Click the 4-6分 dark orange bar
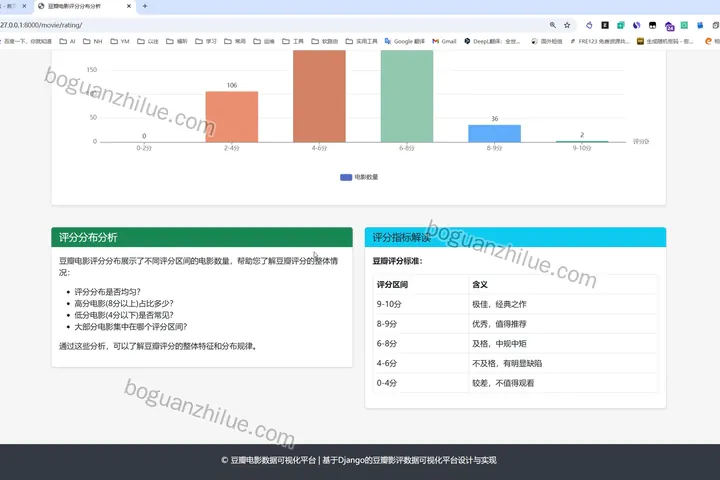 click(319, 96)
